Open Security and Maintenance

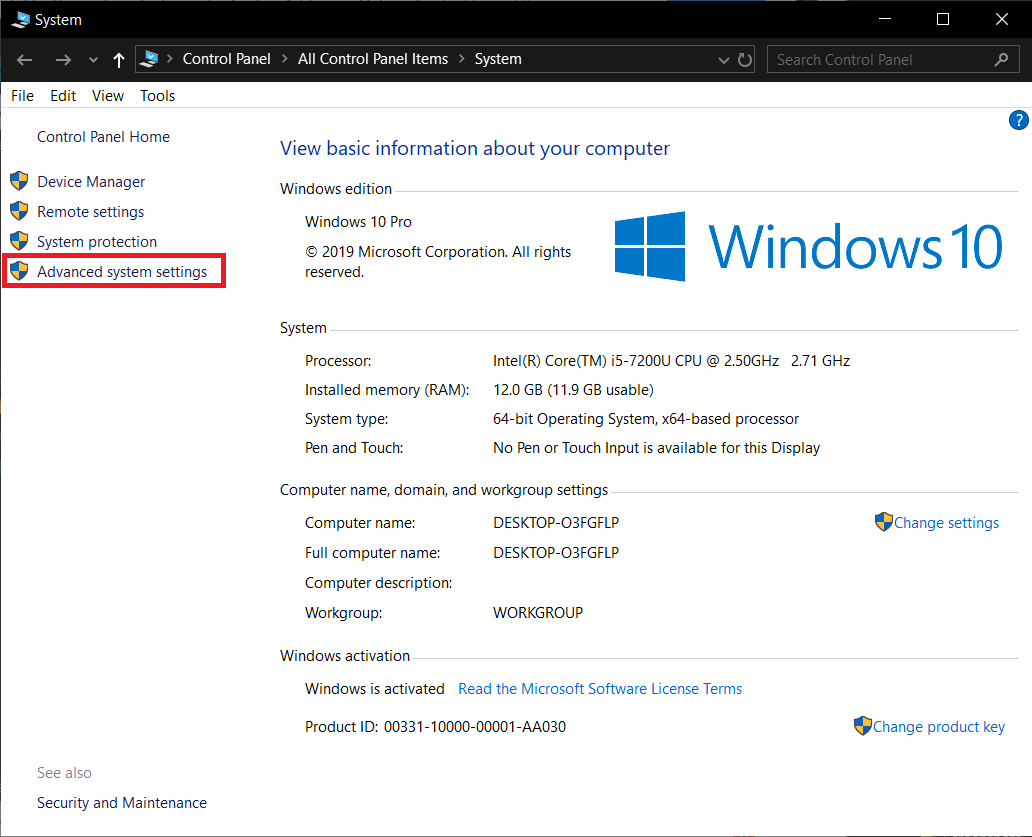point(121,802)
